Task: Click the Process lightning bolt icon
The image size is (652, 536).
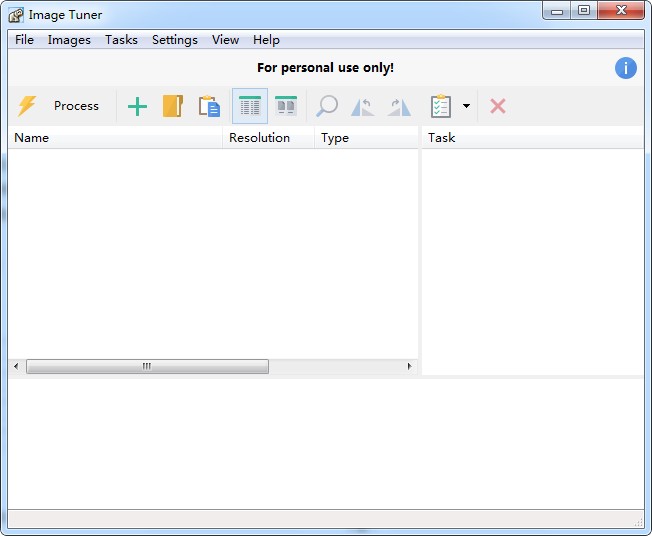Action: pyautogui.click(x=27, y=106)
